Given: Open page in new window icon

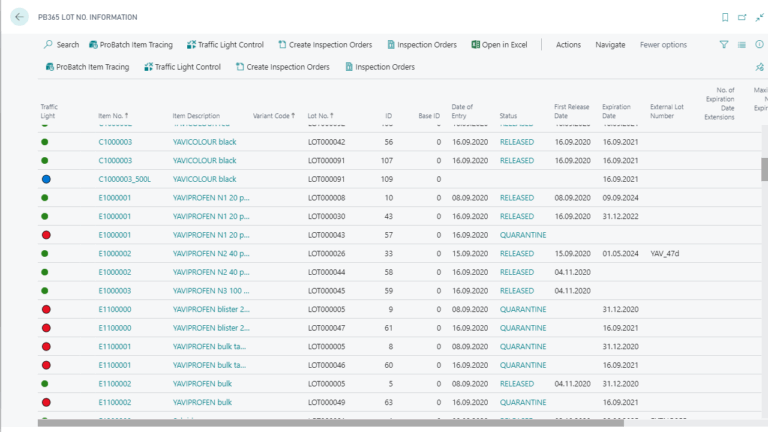Looking at the screenshot, I should click(x=742, y=17).
